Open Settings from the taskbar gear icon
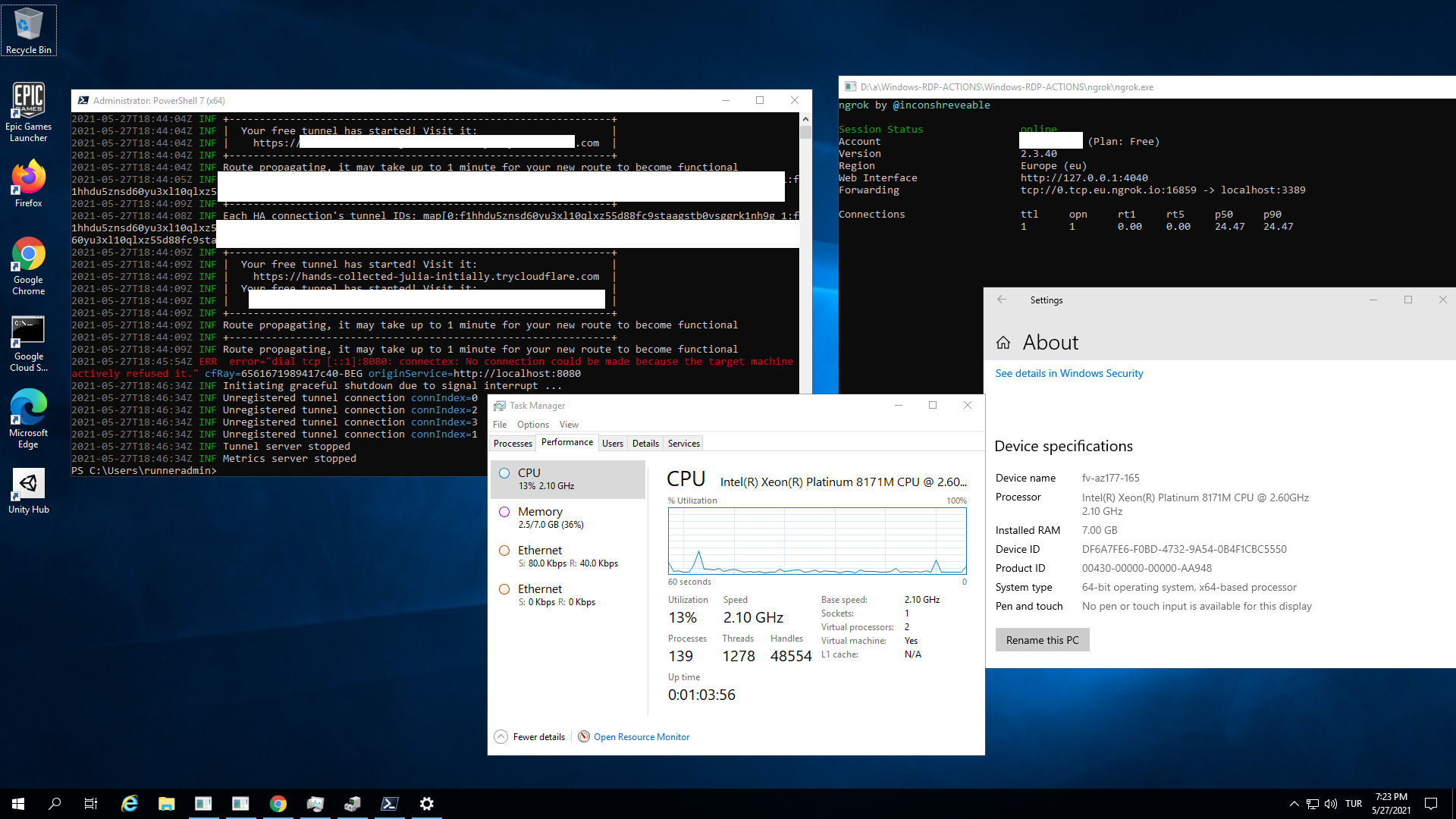The height and width of the screenshot is (819, 1456). click(427, 803)
